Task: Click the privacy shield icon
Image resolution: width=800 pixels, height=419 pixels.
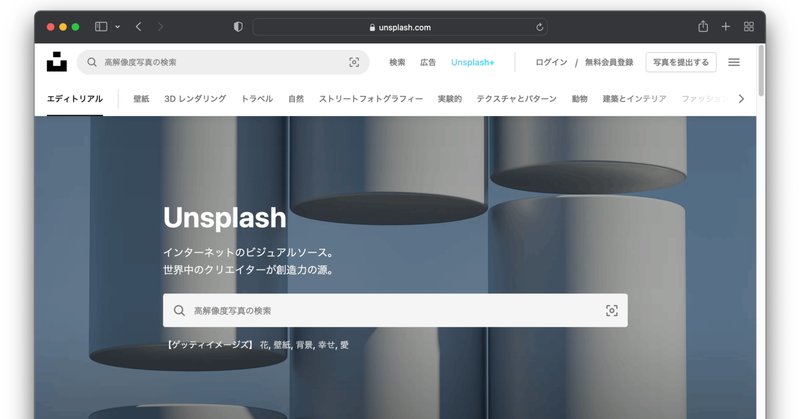Action: click(238, 27)
